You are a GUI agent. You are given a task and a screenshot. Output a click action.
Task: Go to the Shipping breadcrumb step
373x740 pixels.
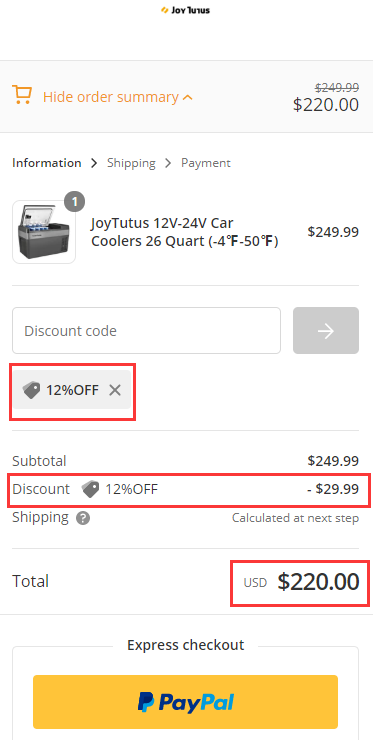tap(131, 163)
